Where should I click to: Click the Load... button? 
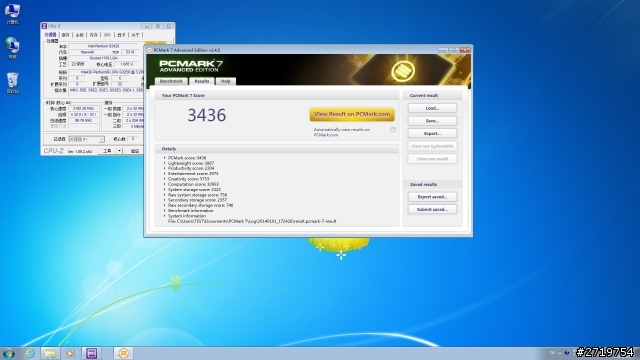click(x=432, y=108)
